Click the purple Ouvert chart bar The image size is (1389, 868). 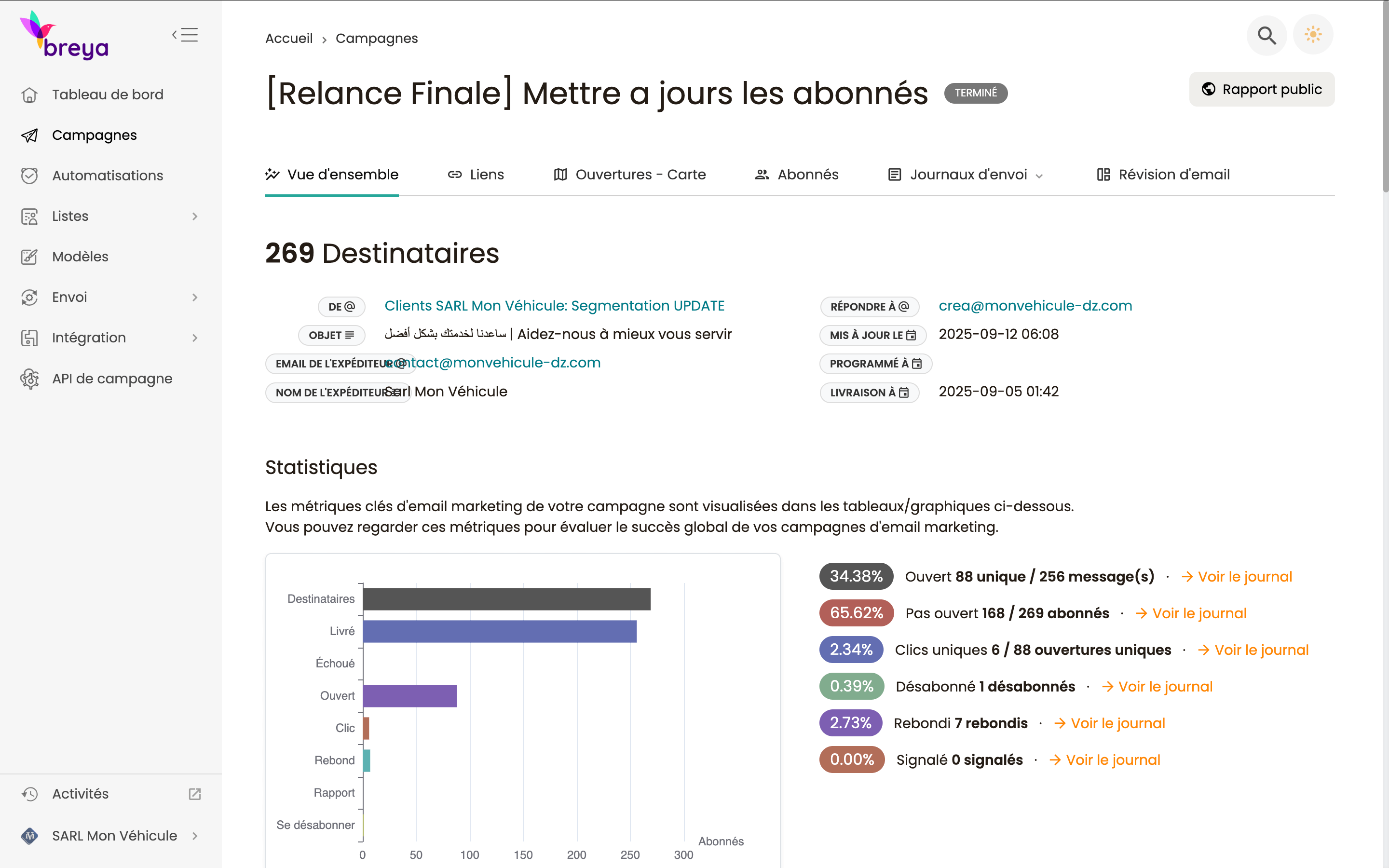[409, 696]
